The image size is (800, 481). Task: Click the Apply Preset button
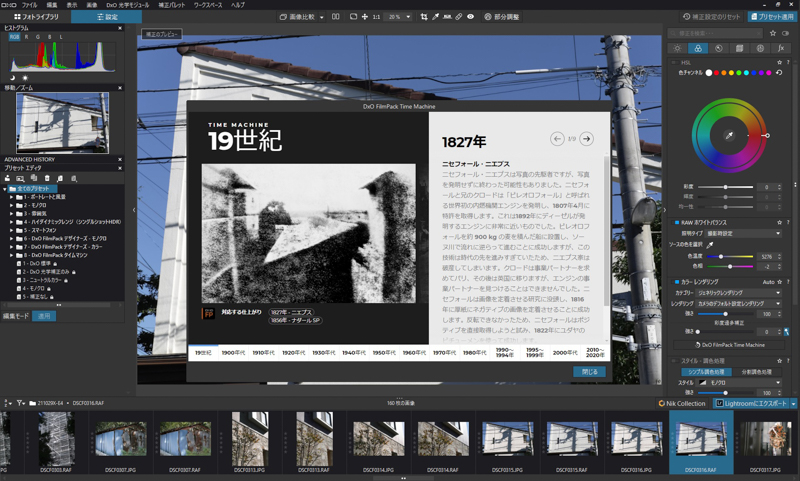[x=772, y=17]
